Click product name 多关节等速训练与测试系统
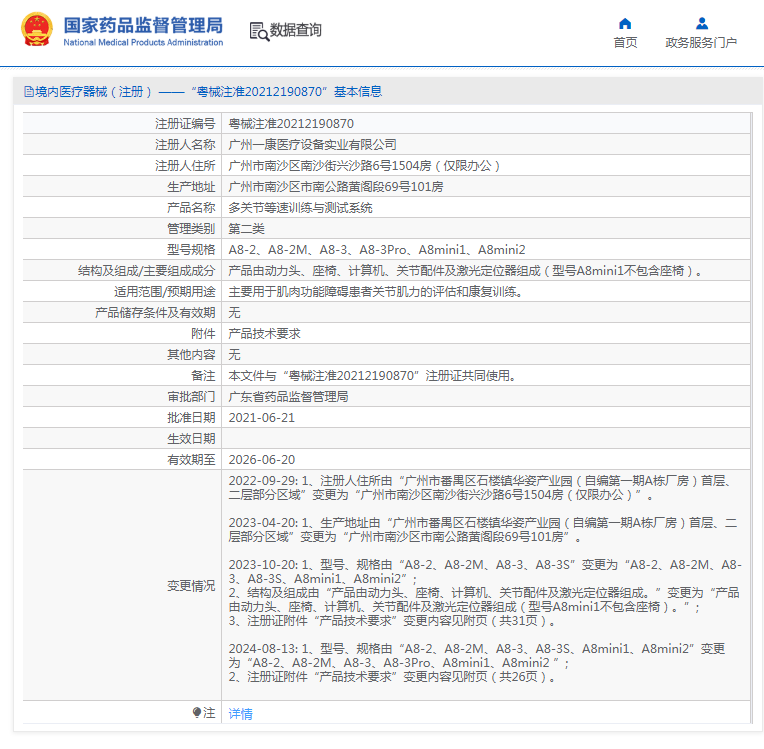The image size is (764, 749). click(300, 208)
